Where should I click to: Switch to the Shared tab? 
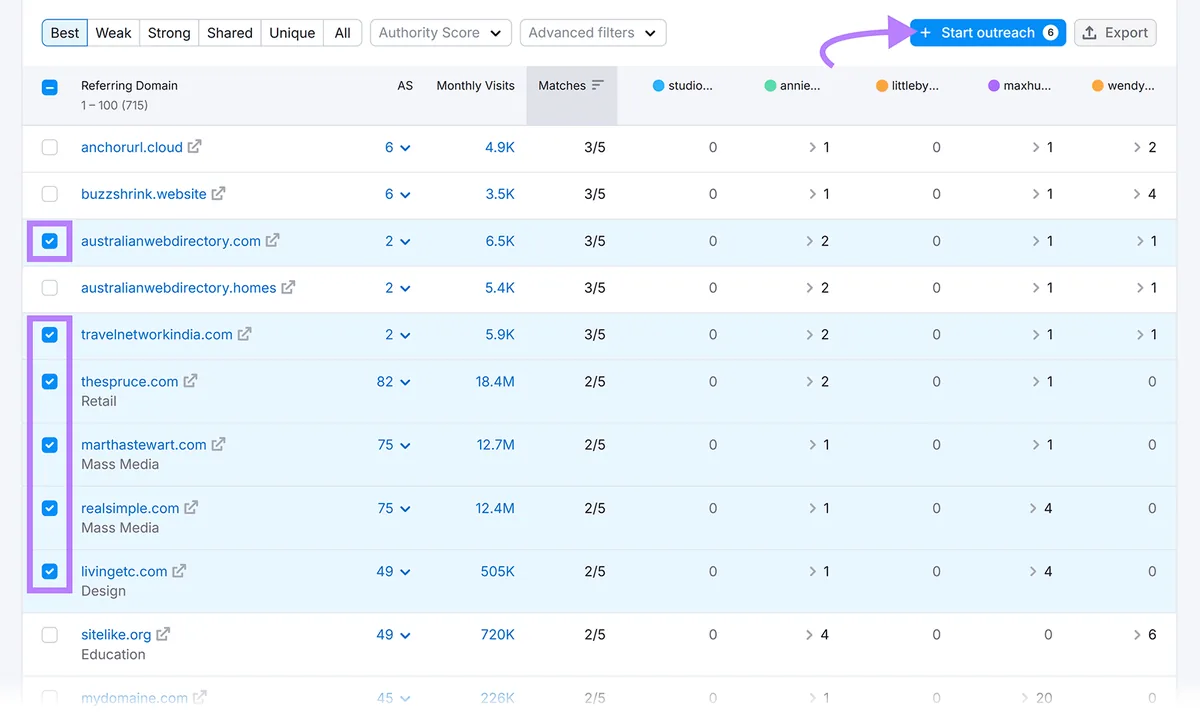coord(230,33)
